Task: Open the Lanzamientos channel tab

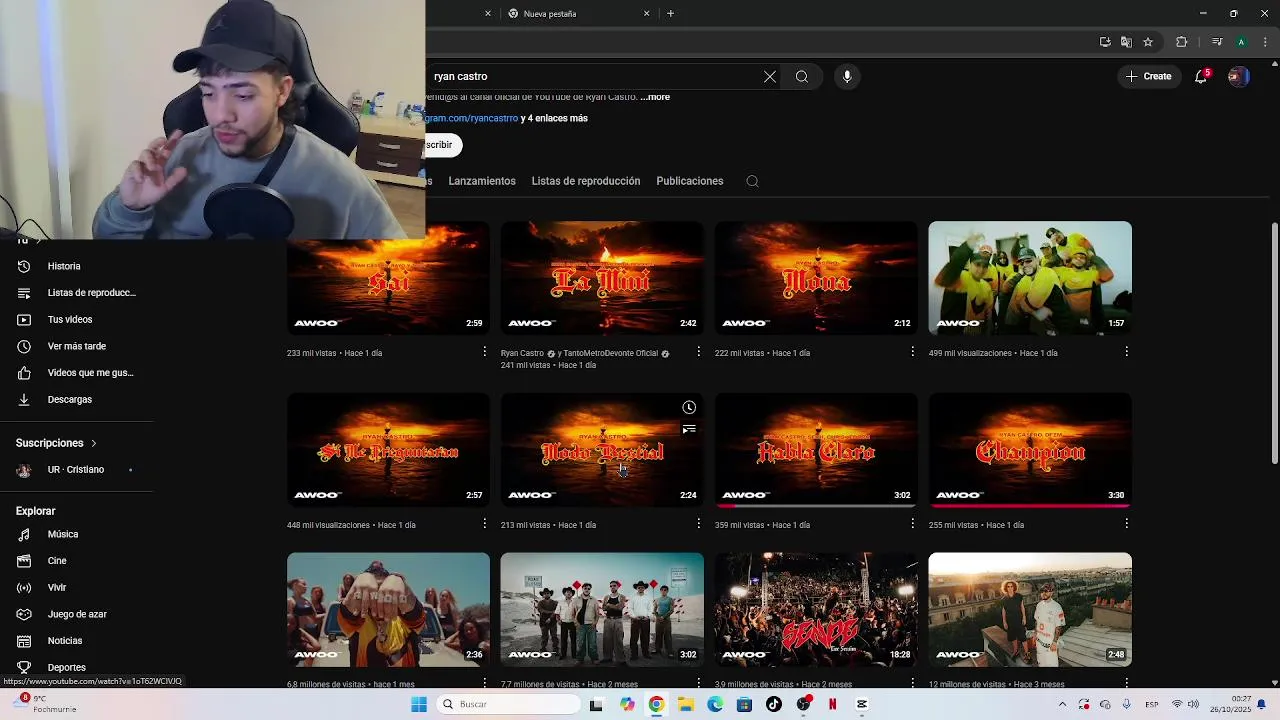Action: [x=482, y=181]
